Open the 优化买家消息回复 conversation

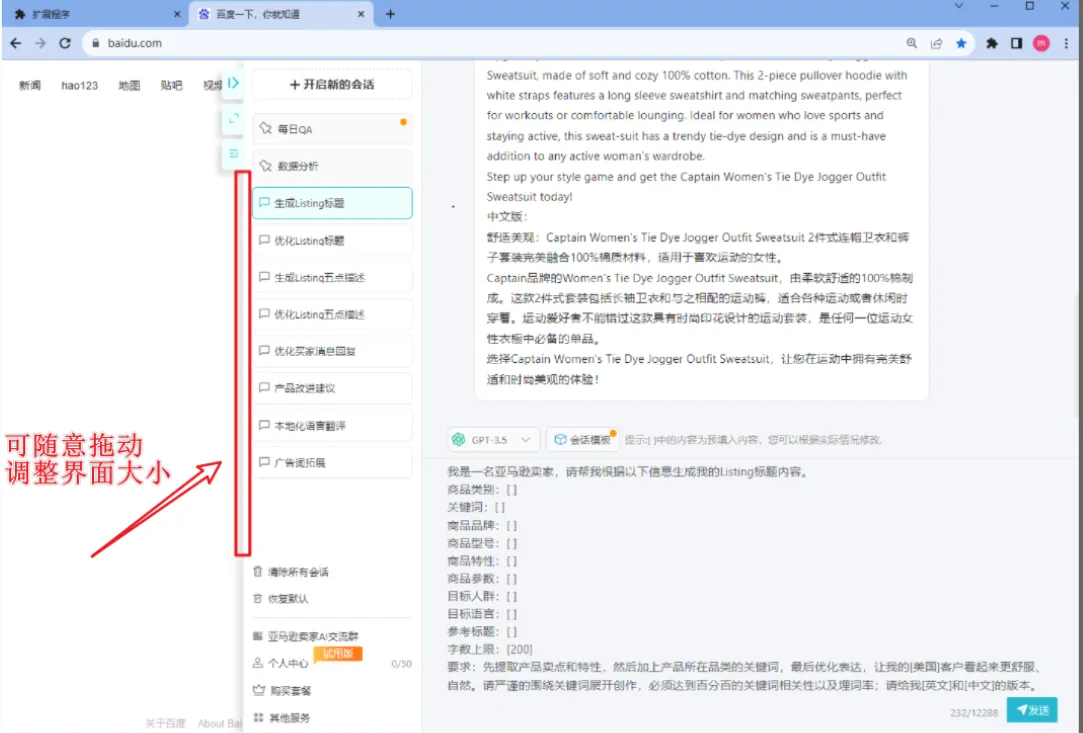coord(332,351)
